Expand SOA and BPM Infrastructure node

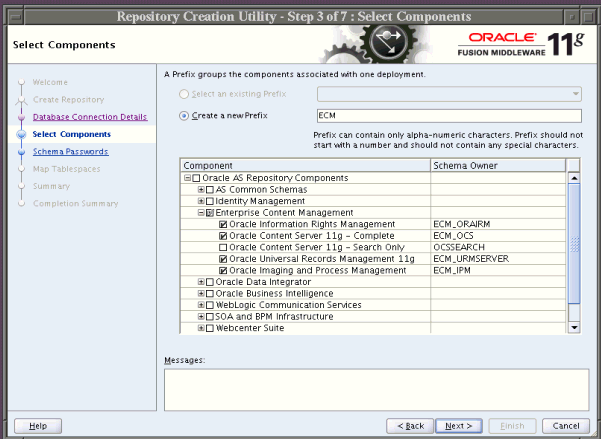tap(201, 316)
